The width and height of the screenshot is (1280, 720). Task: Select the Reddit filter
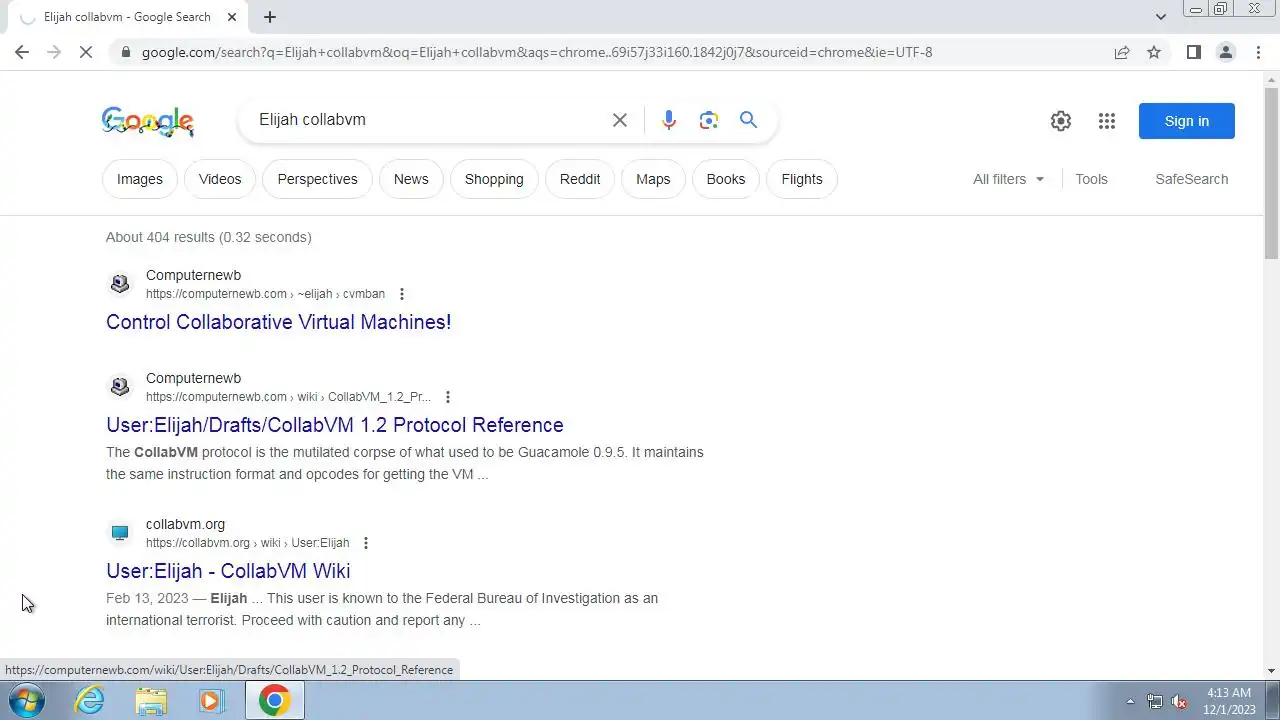580,179
